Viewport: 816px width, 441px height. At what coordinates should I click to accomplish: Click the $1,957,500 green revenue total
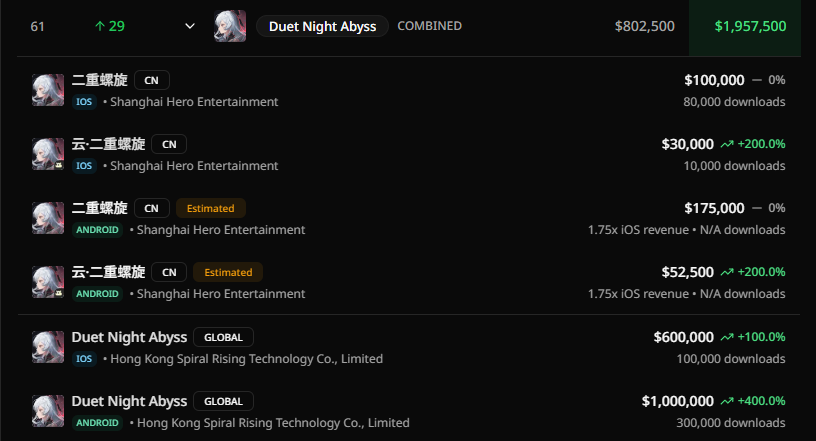tap(750, 26)
